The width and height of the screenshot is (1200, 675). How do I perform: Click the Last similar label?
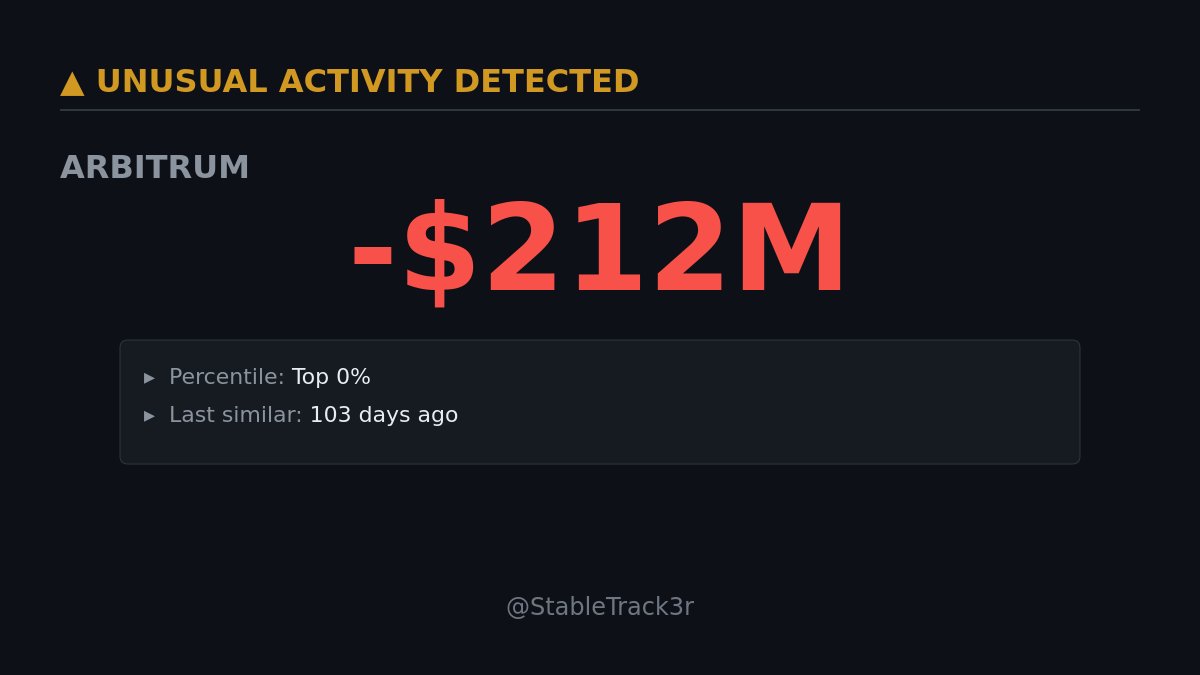pyautogui.click(x=235, y=416)
